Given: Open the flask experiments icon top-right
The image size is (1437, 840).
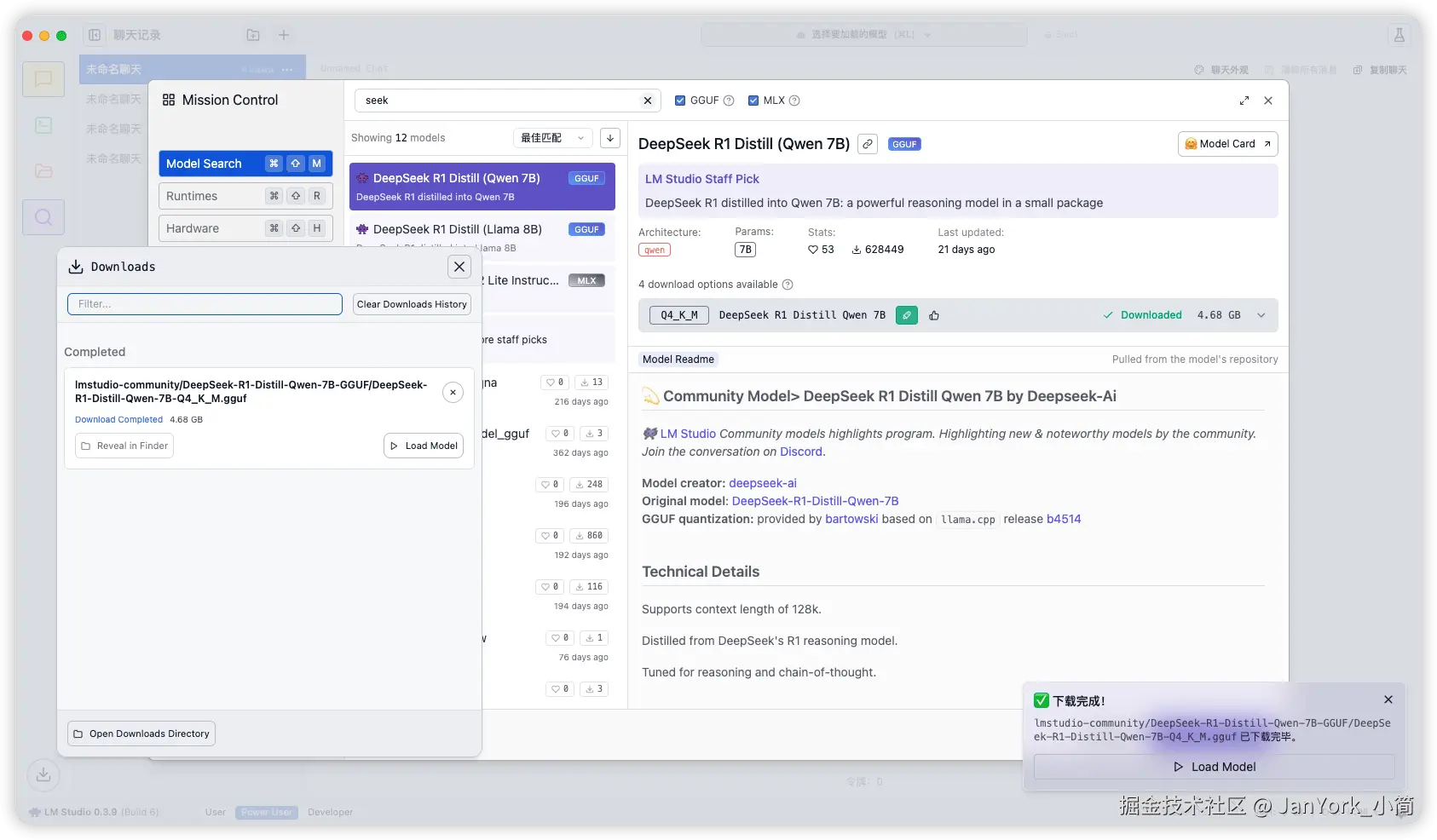Looking at the screenshot, I should [x=1399, y=35].
